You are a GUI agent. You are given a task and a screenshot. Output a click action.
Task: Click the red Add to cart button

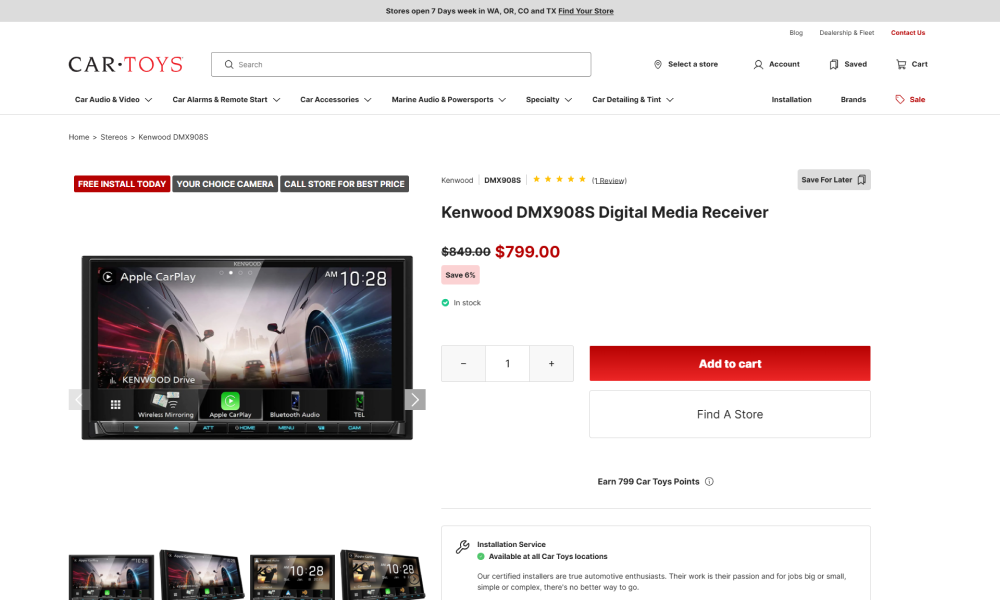729,364
